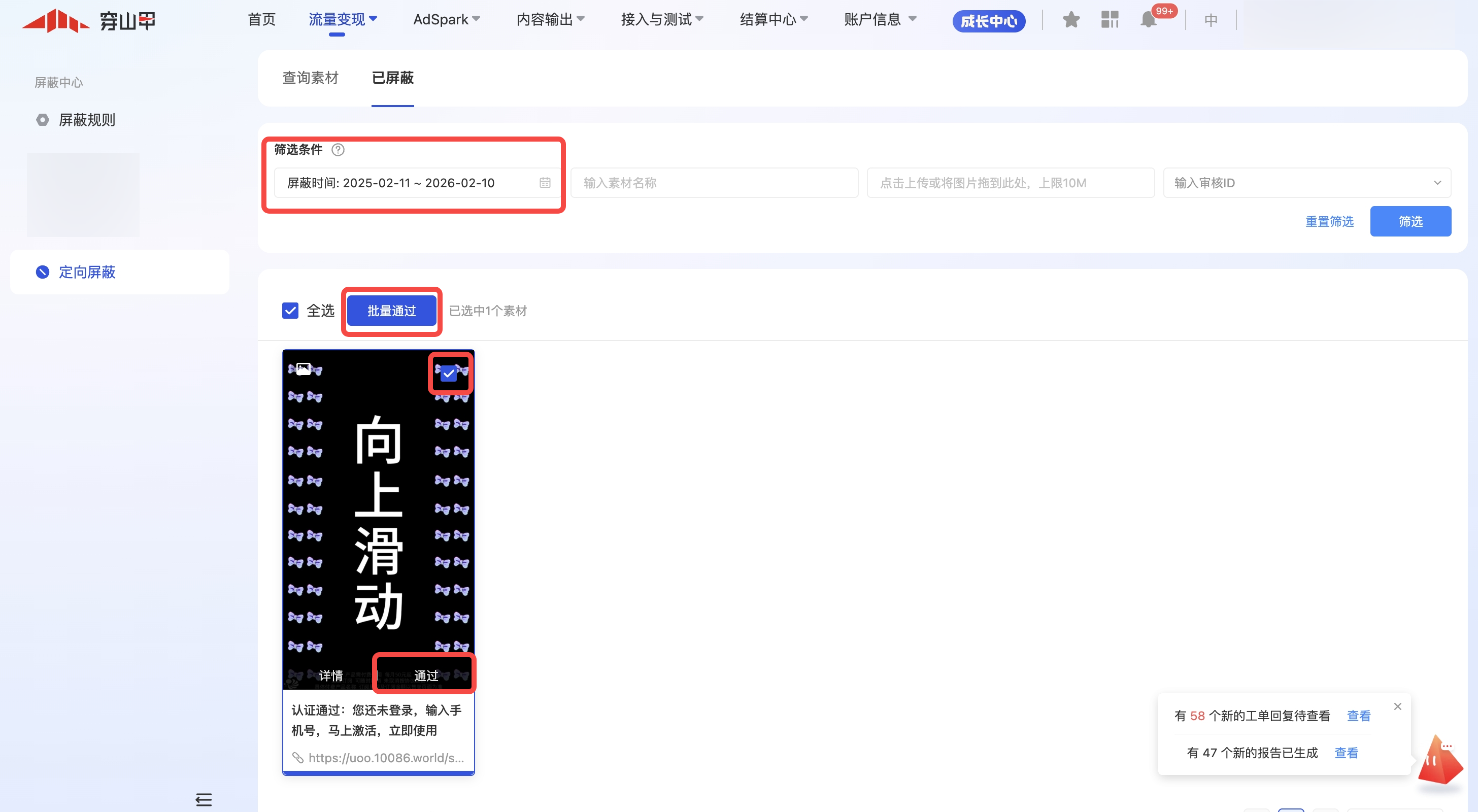The image size is (1478, 812).
Task: Open calendar icon in 屏蔽时间 field
Action: [x=545, y=183]
